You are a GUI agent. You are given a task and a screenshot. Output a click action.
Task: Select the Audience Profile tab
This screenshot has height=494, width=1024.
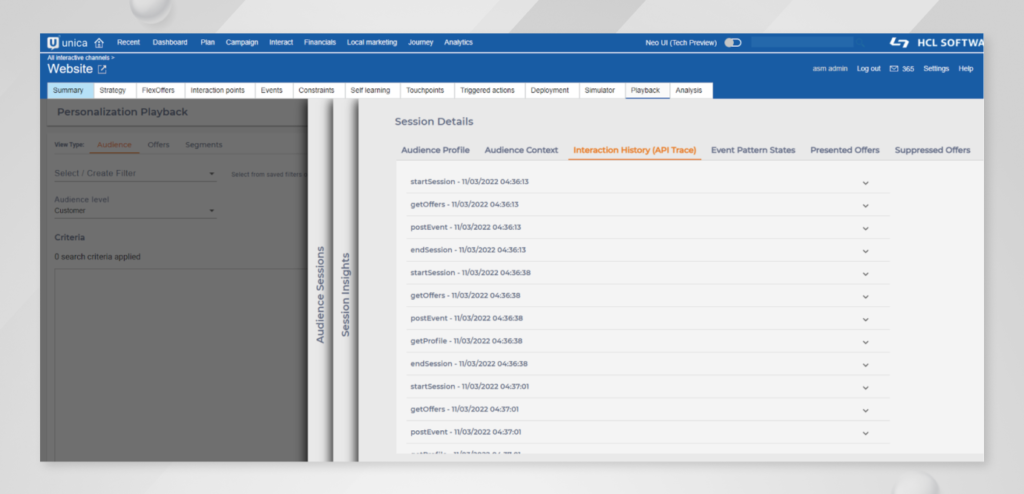[x=435, y=150]
